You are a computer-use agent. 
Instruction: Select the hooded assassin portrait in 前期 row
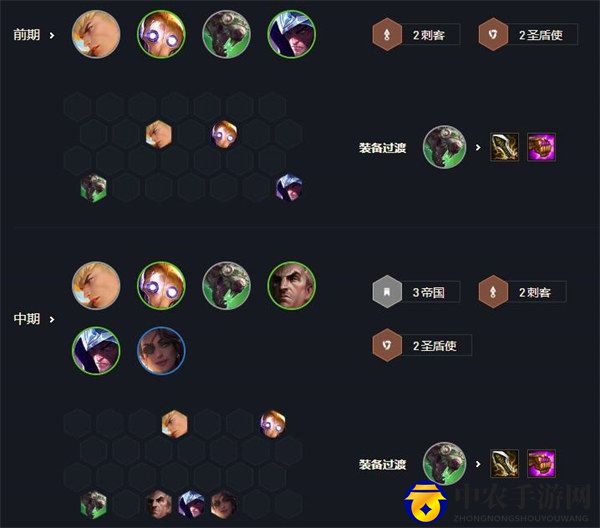pos(292,34)
